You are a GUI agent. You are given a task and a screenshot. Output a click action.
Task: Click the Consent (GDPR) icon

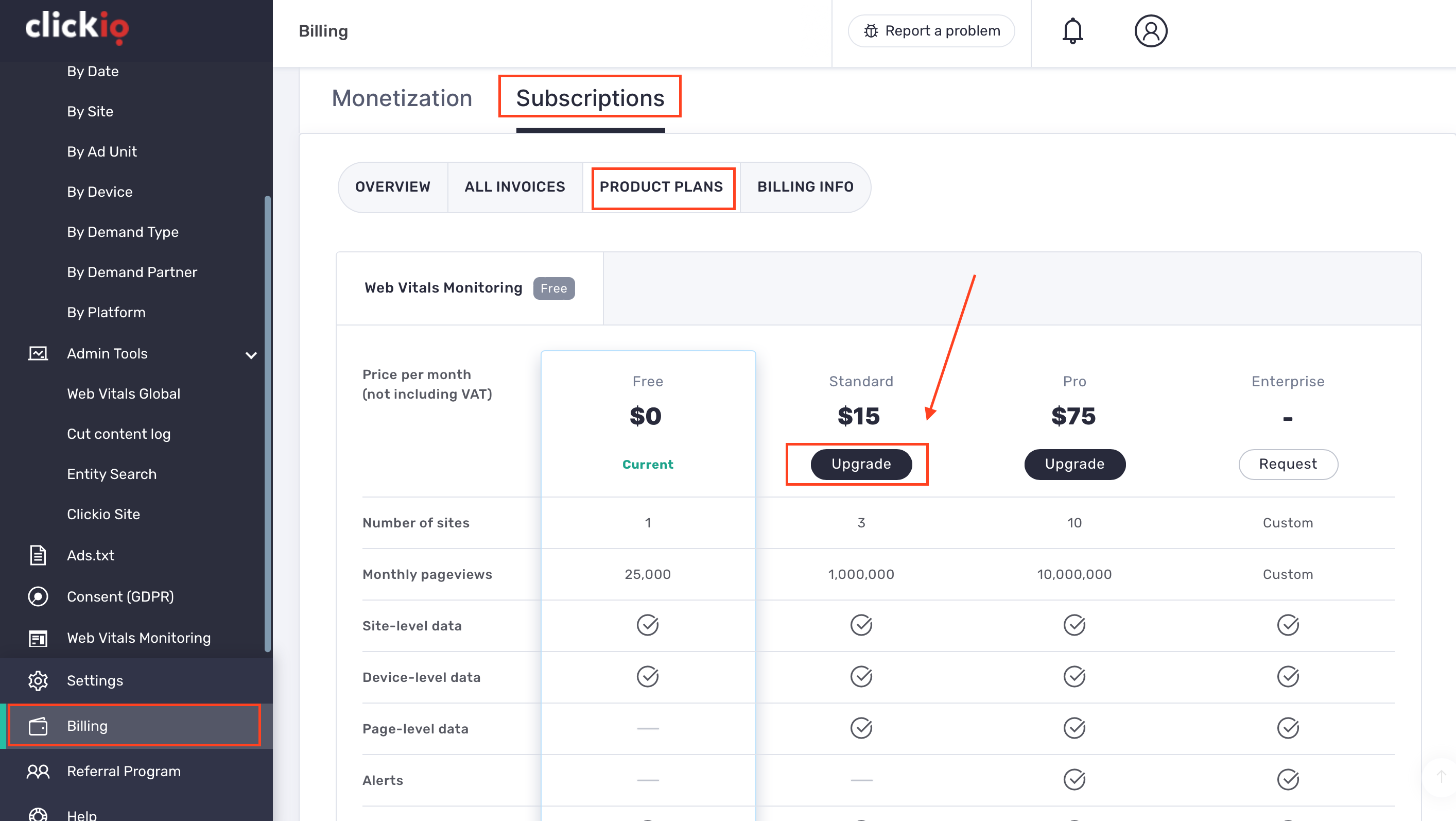pos(38,596)
